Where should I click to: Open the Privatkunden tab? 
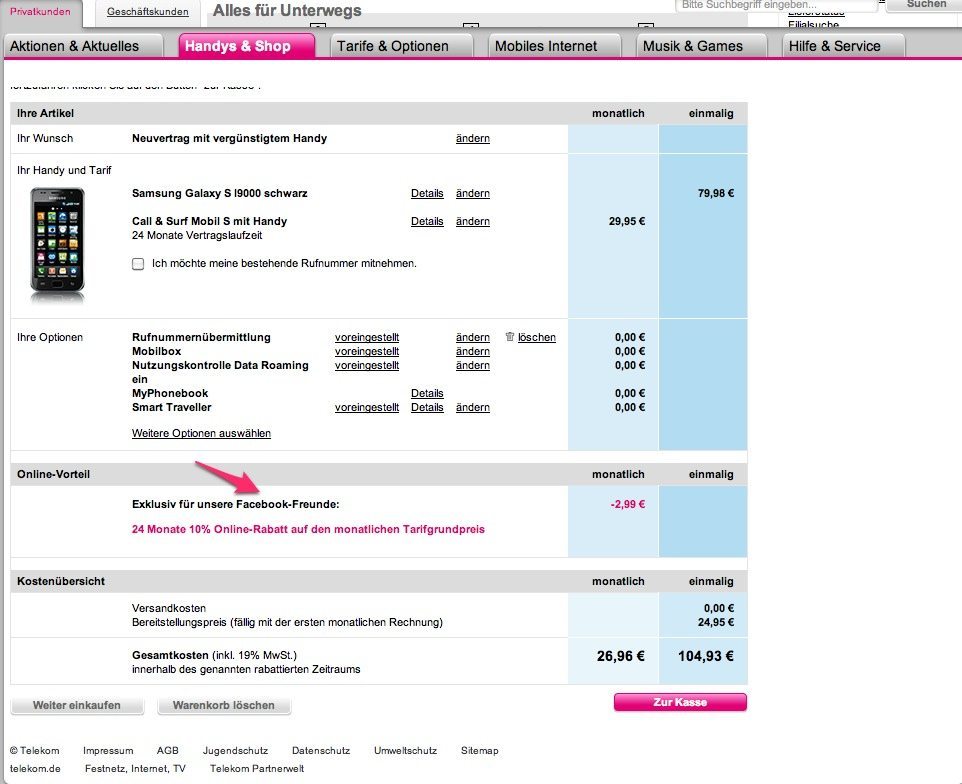tap(40, 12)
